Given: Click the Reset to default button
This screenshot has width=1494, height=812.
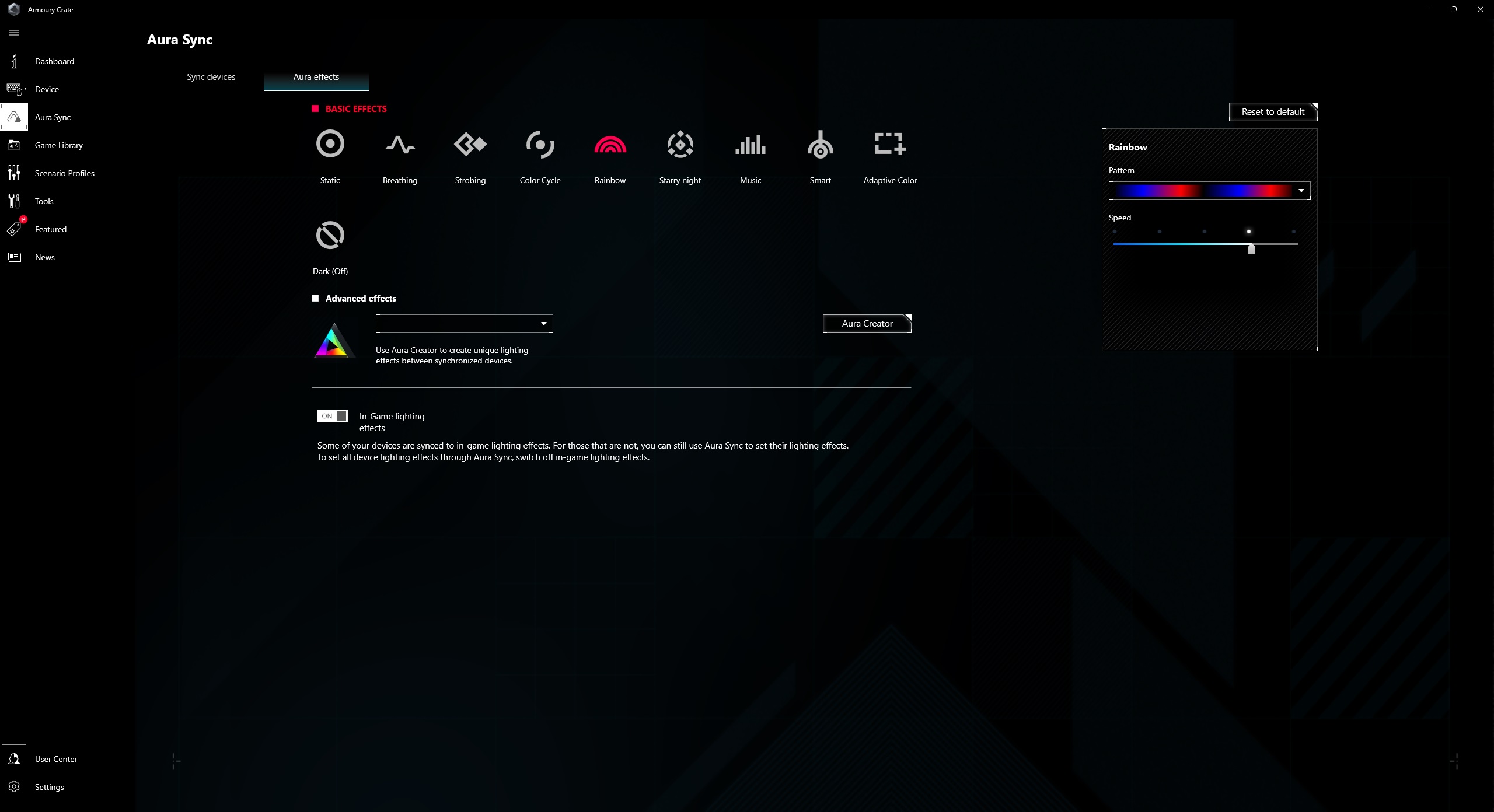Looking at the screenshot, I should pos(1273,112).
